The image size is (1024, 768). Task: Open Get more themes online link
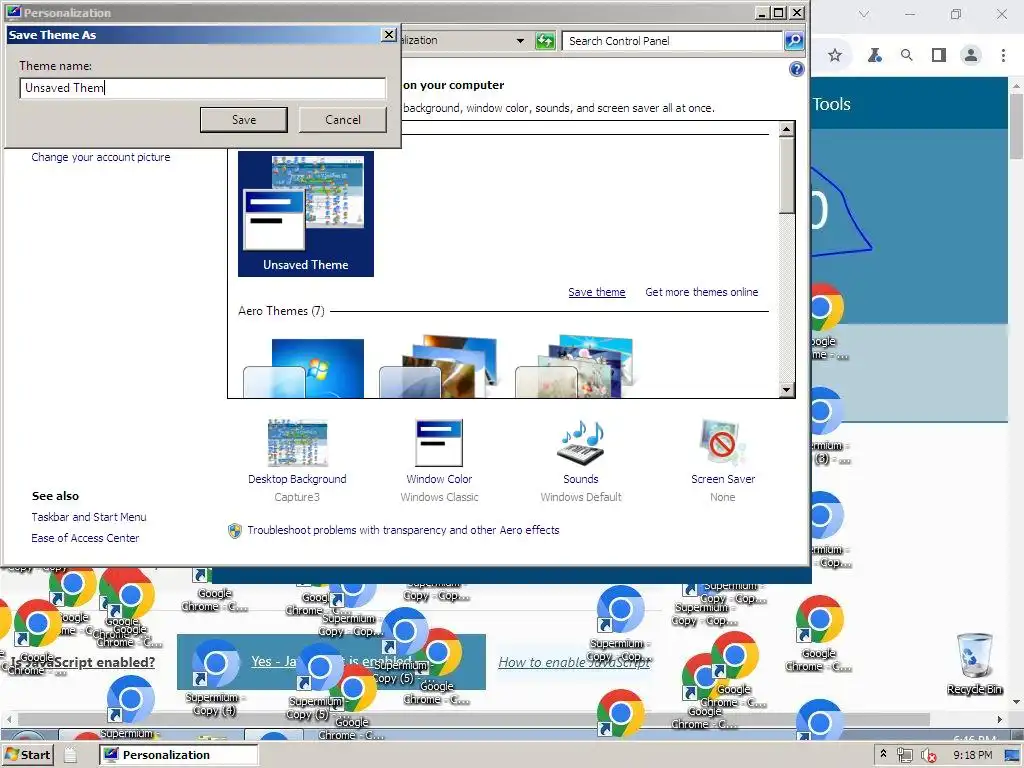point(701,292)
